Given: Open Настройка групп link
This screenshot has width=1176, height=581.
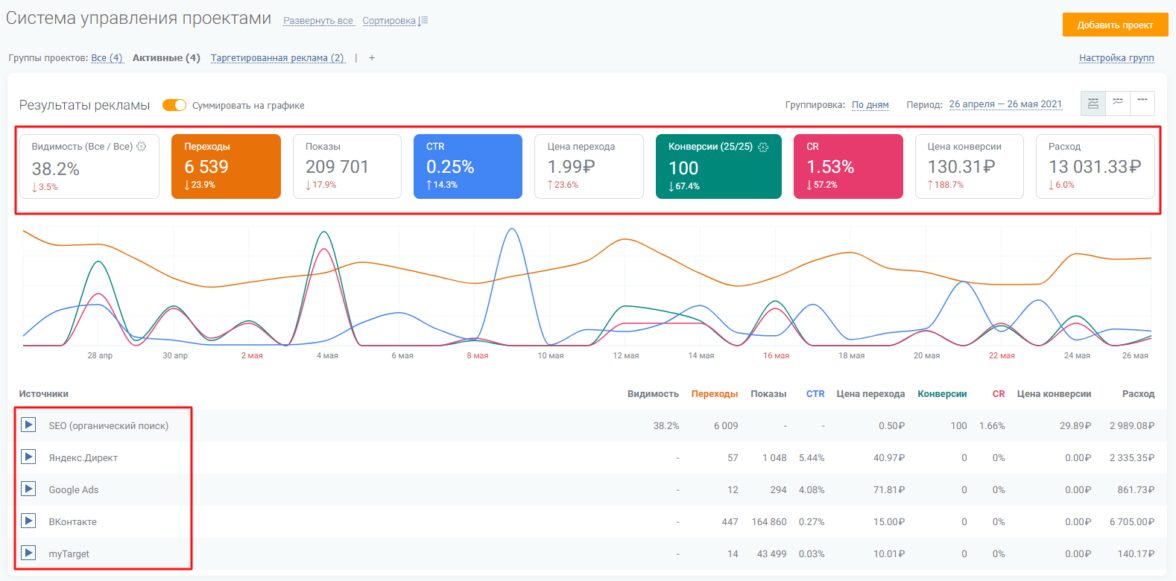Looking at the screenshot, I should pos(1116,58).
